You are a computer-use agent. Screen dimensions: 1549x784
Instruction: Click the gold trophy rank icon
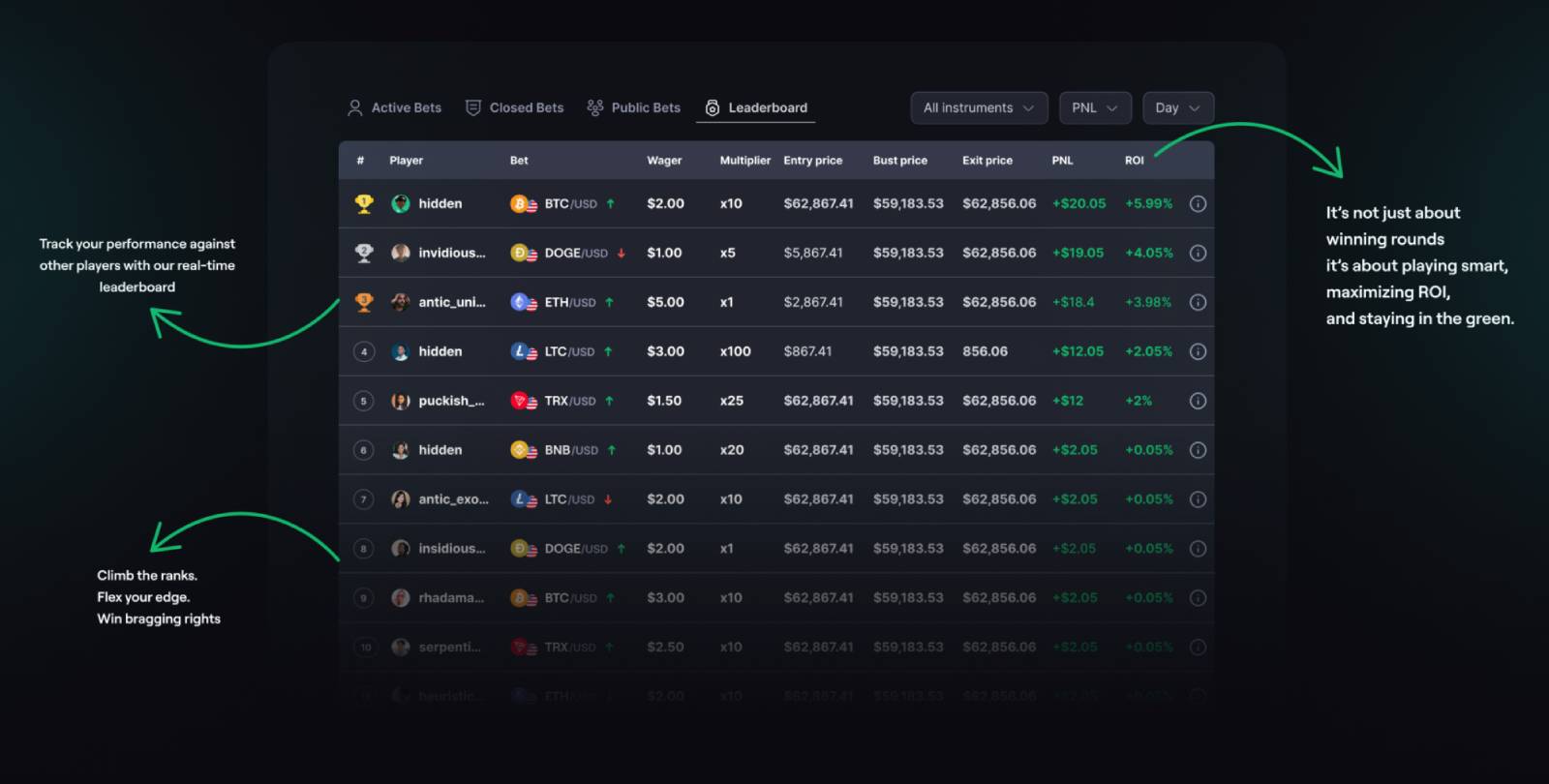point(364,203)
